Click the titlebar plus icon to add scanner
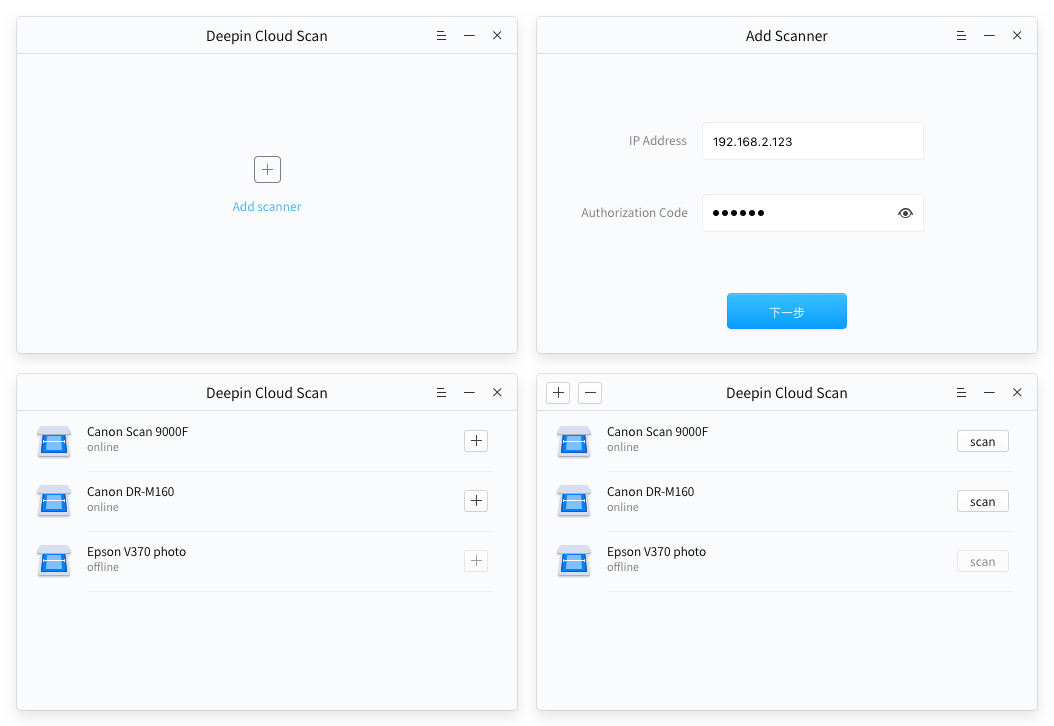Viewport: 1054px width, 726px height. click(x=557, y=392)
